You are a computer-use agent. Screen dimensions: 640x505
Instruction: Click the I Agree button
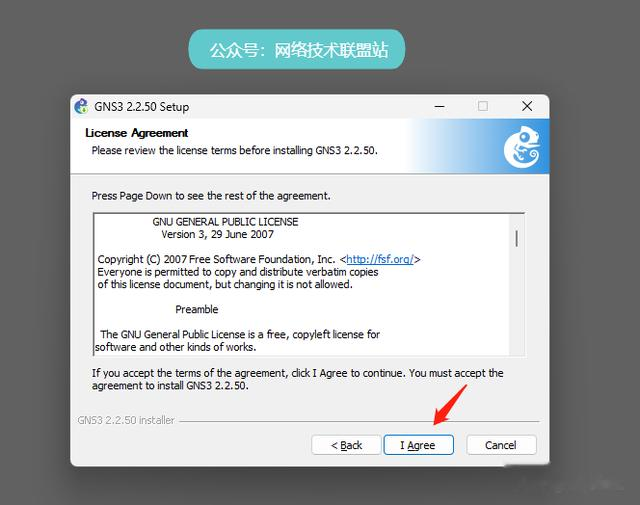click(418, 445)
